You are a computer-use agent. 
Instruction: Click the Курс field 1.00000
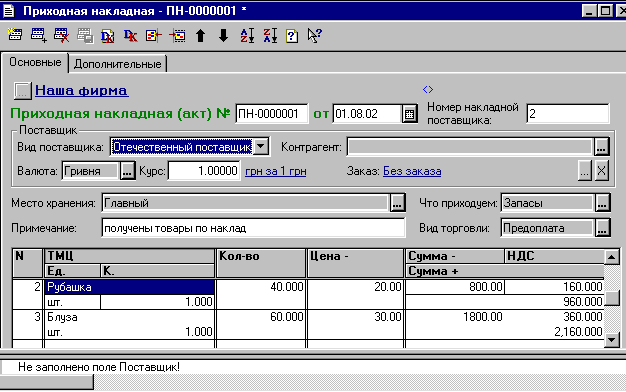(204, 171)
